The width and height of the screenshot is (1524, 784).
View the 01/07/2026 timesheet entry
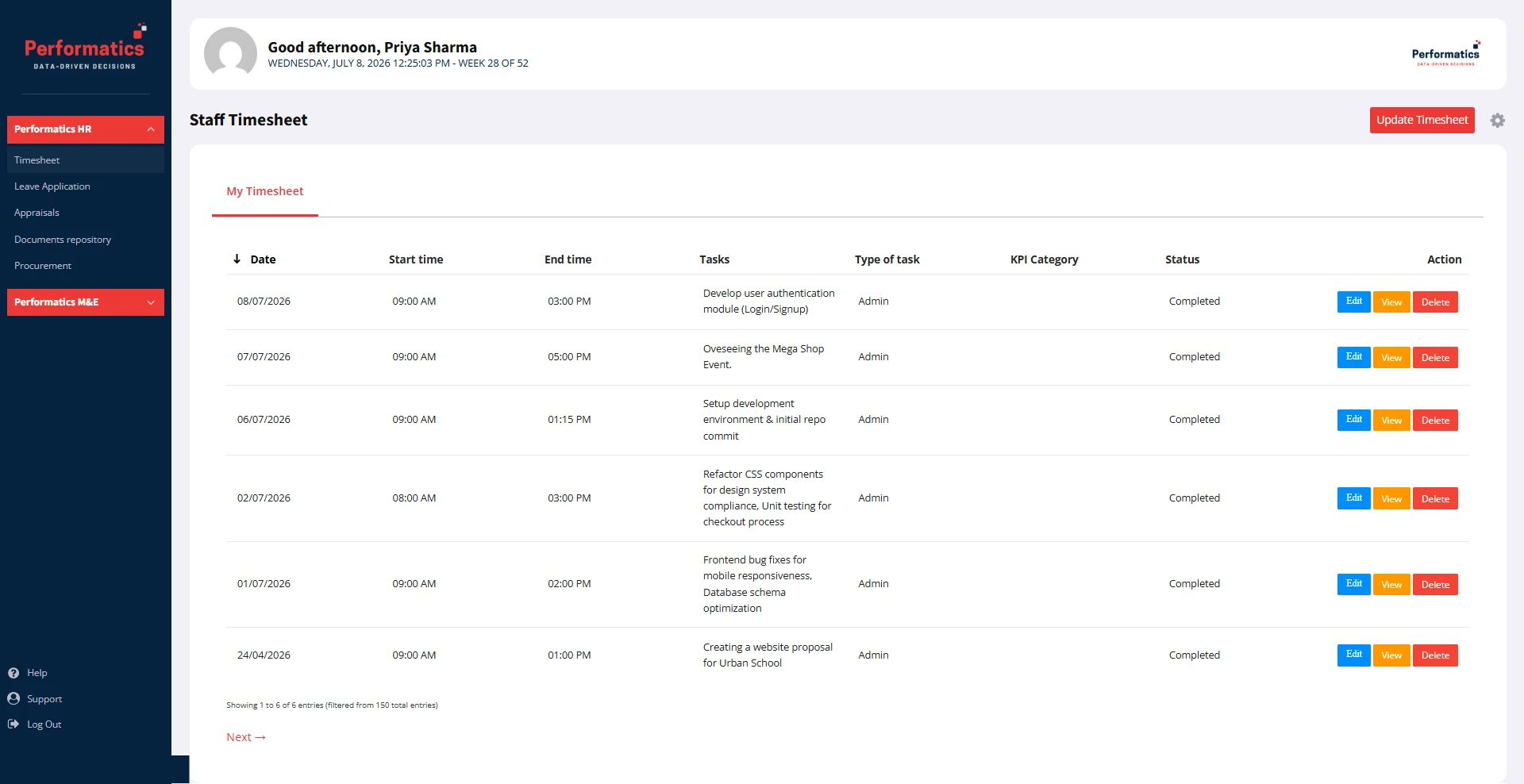pyautogui.click(x=1391, y=584)
